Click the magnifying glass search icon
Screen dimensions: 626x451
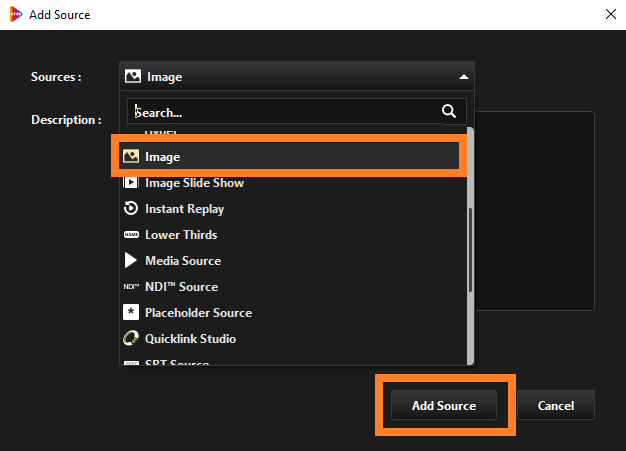tap(449, 111)
